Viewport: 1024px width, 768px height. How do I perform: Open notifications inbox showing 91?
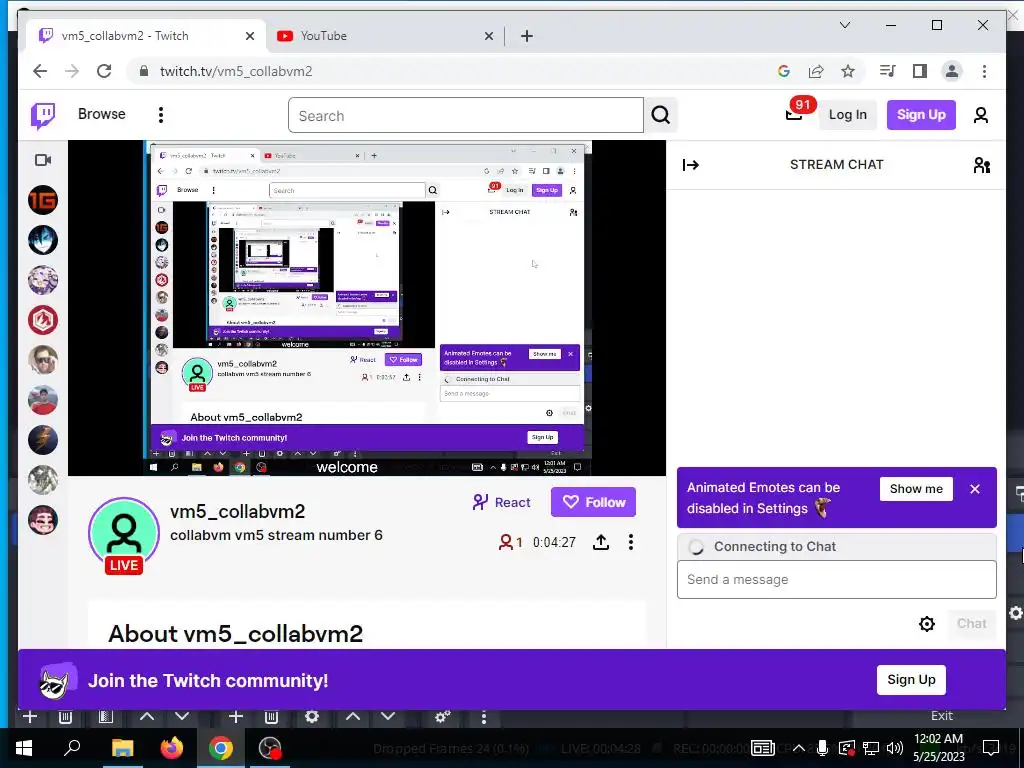coord(796,112)
